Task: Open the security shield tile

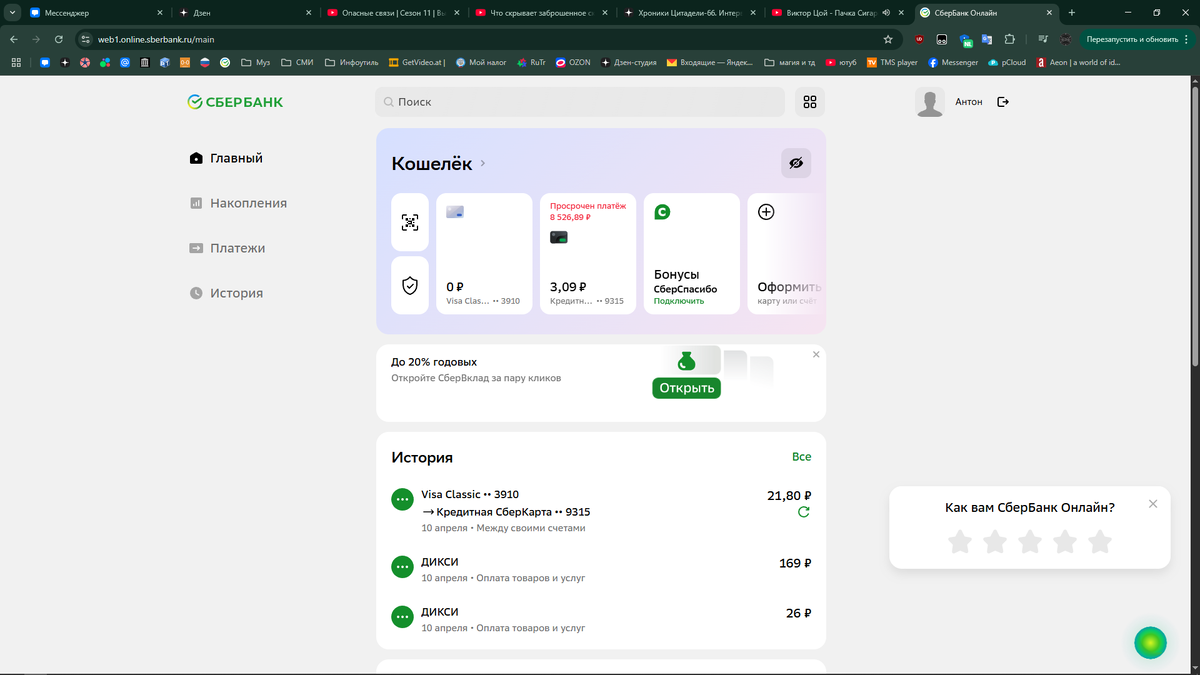Action: point(410,285)
